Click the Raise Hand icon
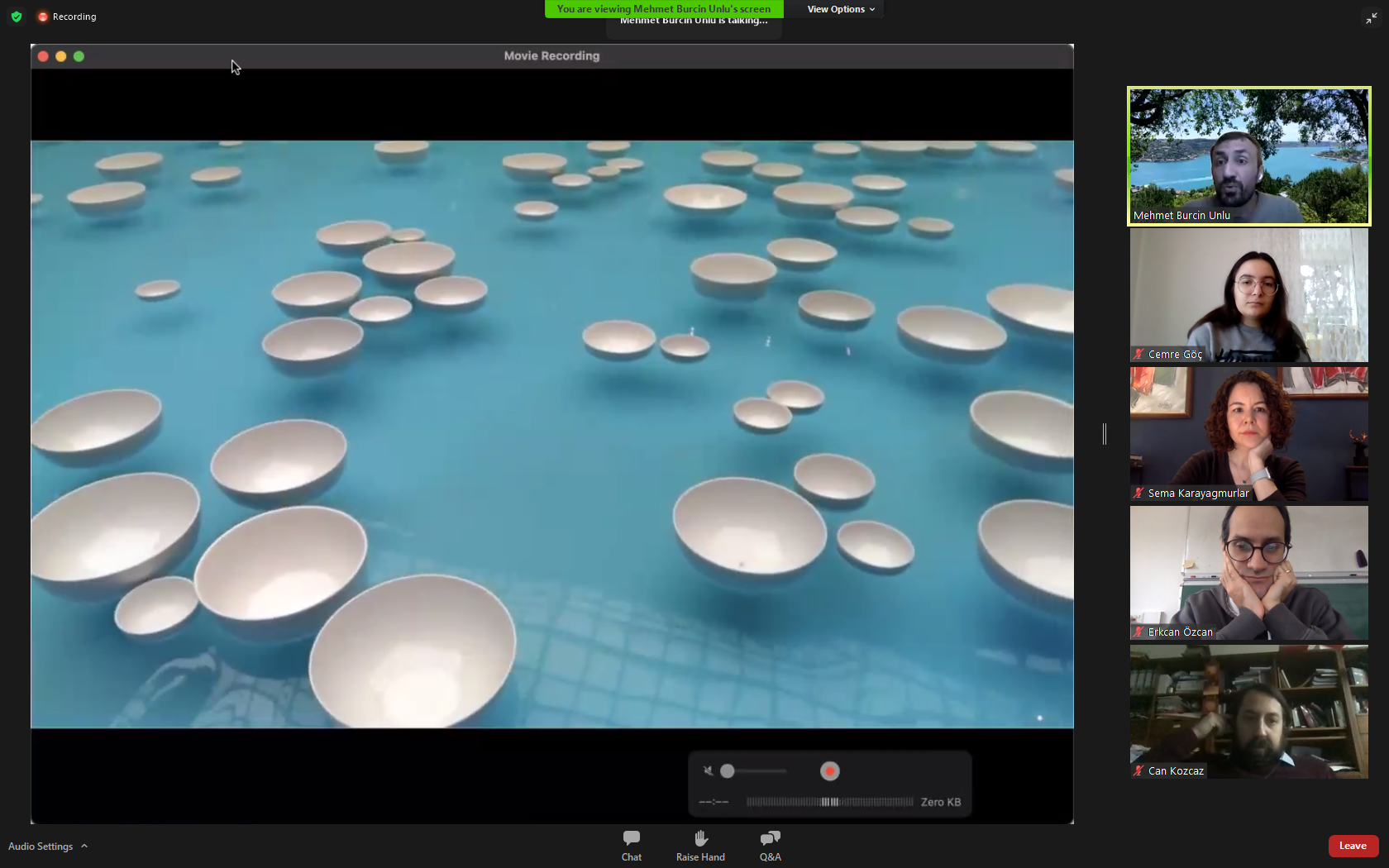The width and height of the screenshot is (1389, 868). (x=700, y=845)
